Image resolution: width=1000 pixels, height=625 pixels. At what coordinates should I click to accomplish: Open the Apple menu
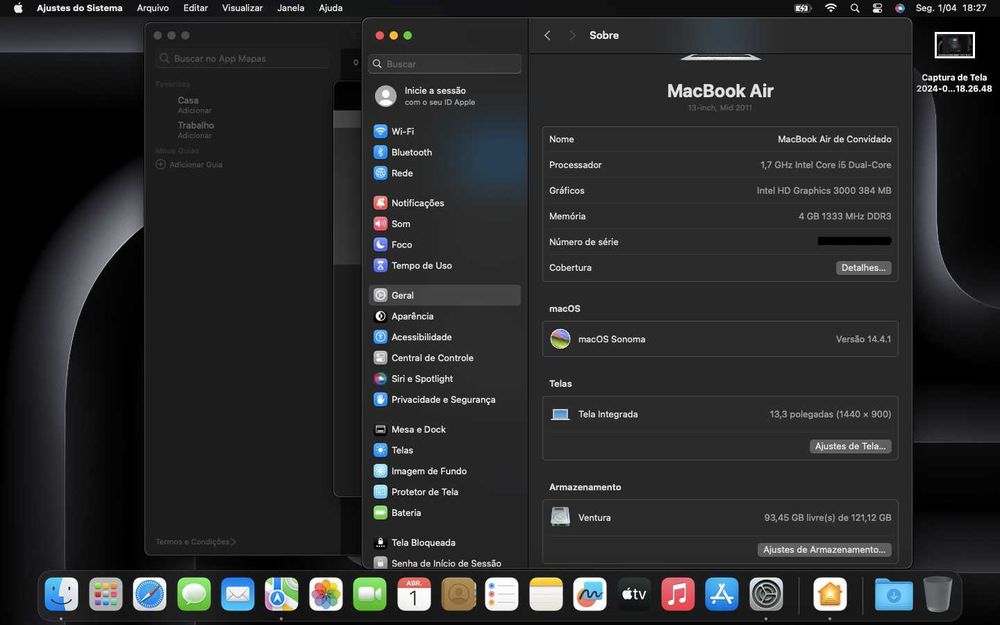18,8
